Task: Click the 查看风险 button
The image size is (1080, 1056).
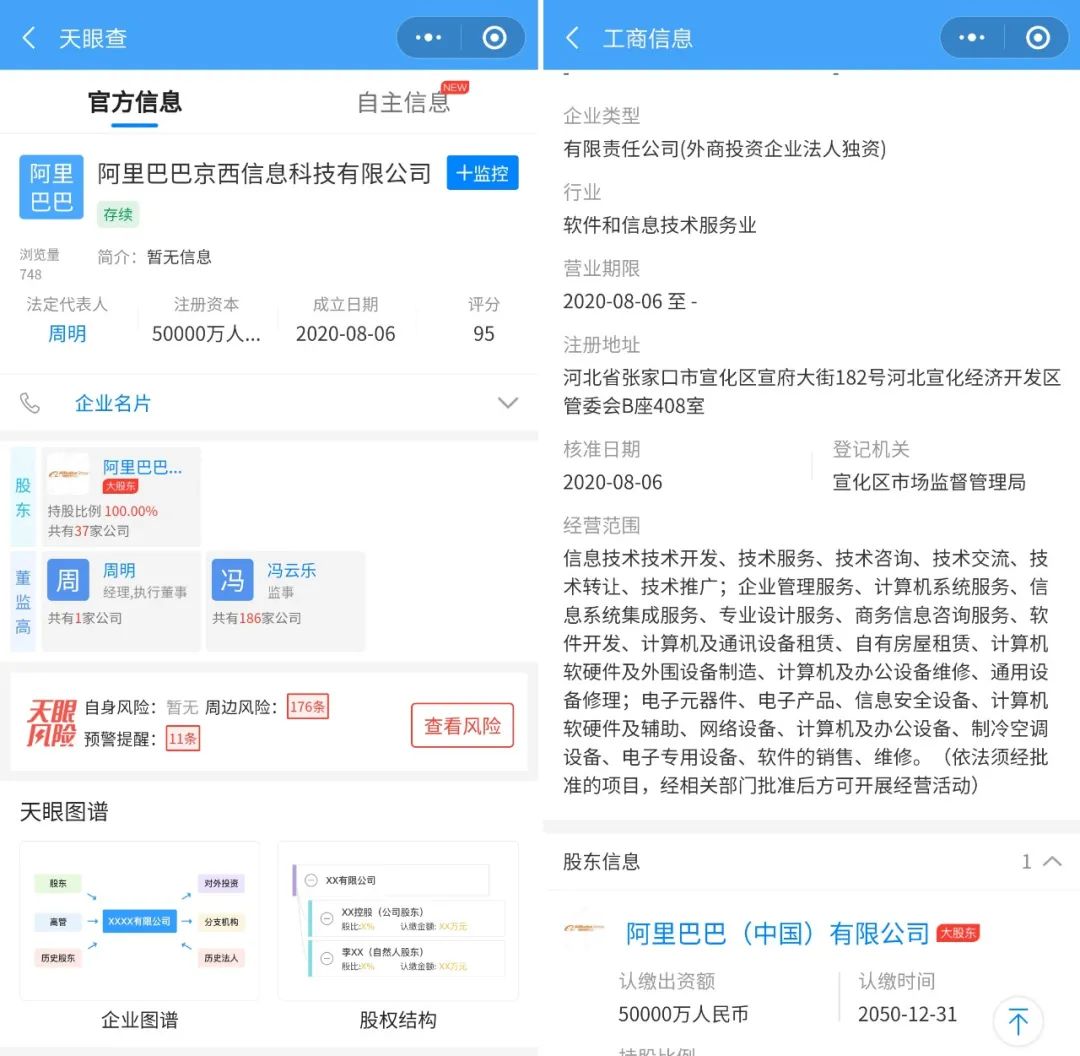Action: (463, 725)
